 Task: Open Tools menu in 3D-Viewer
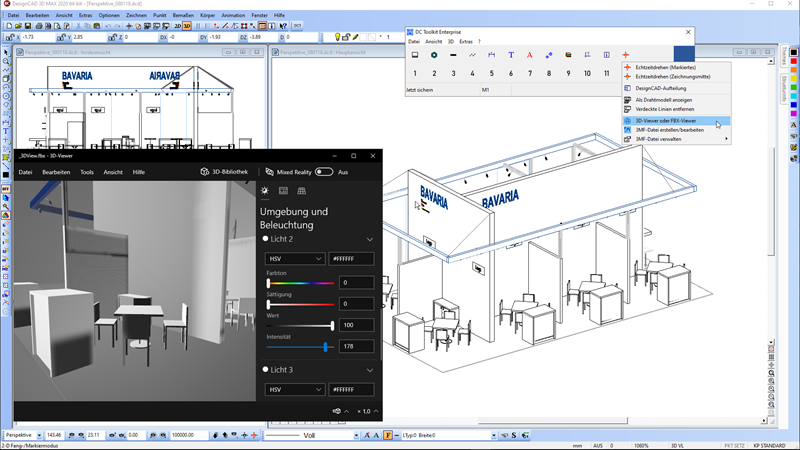pyautogui.click(x=87, y=172)
